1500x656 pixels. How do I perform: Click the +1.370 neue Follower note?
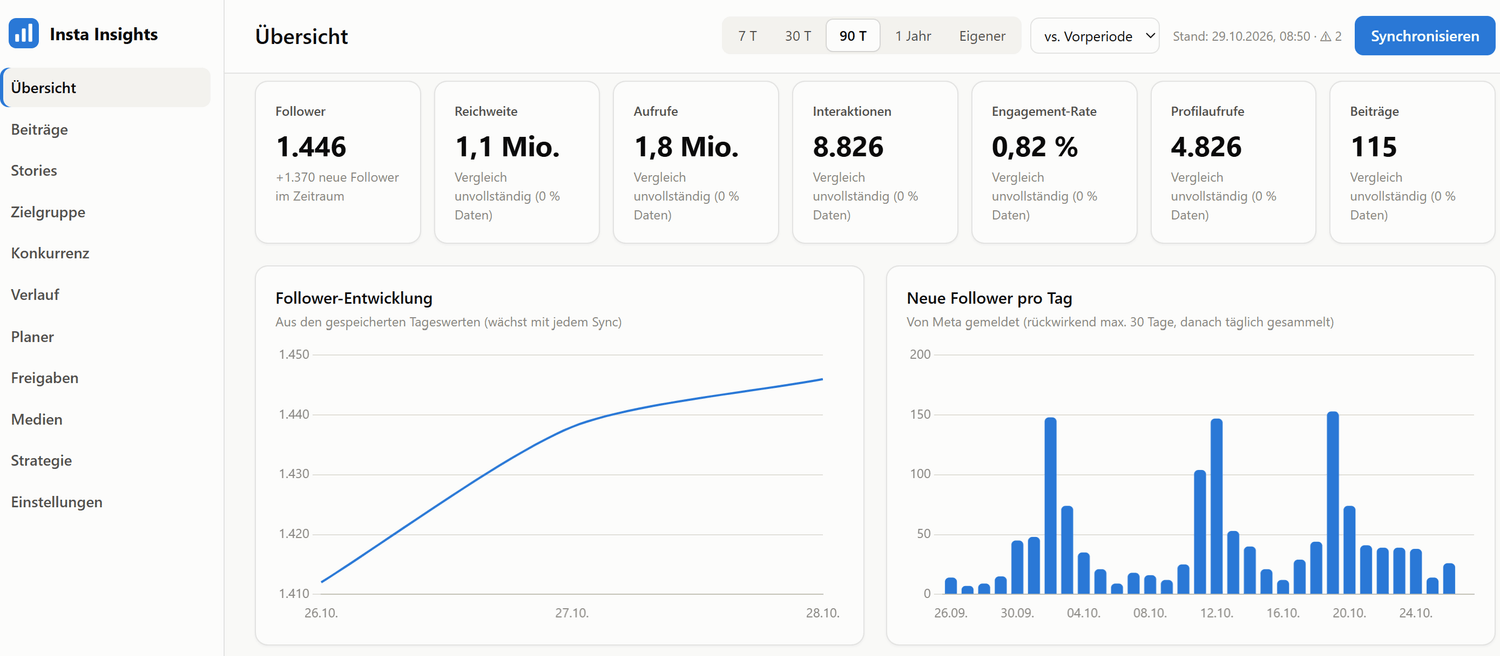337,187
